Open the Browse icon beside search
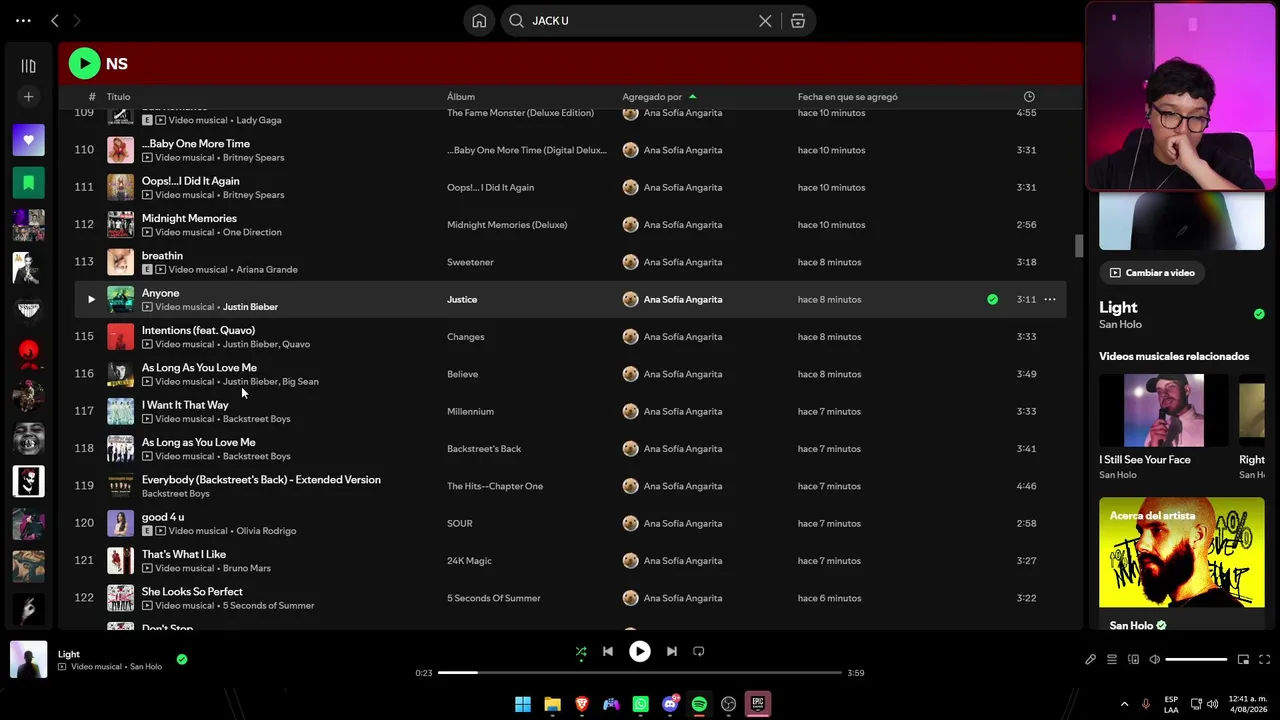Viewport: 1280px width, 720px height. tap(798, 21)
